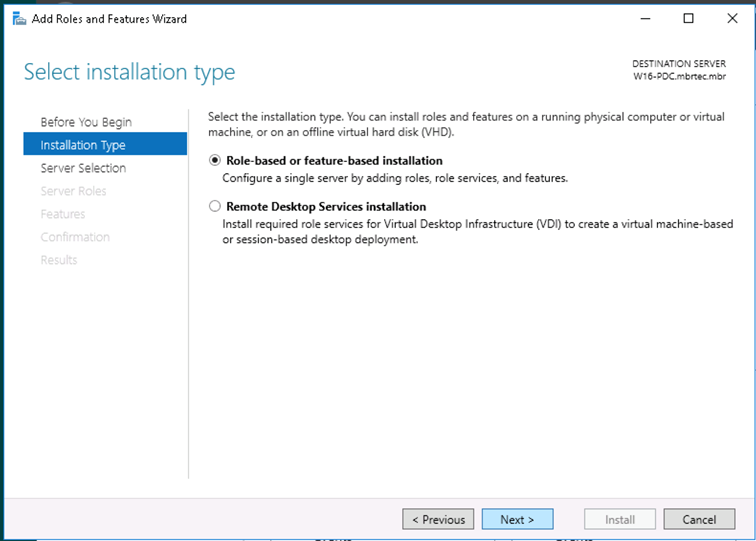Viewport: 756px width, 541px height.
Task: Go back with the Previous button
Action: (438, 519)
